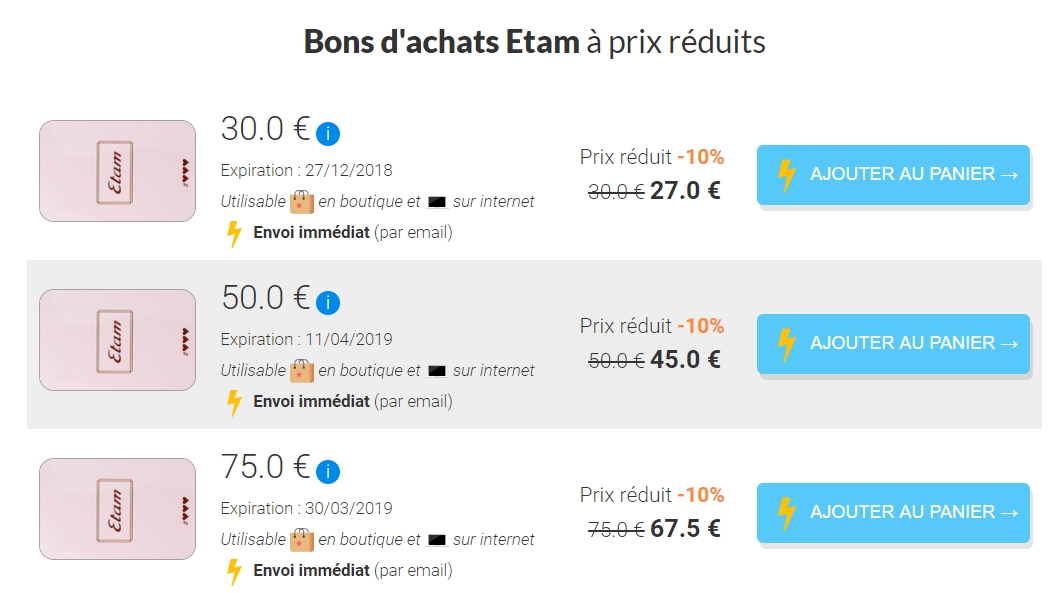Click lightning bolt next to 75 € Envoi immédiat
1053x593 pixels.
point(234,572)
